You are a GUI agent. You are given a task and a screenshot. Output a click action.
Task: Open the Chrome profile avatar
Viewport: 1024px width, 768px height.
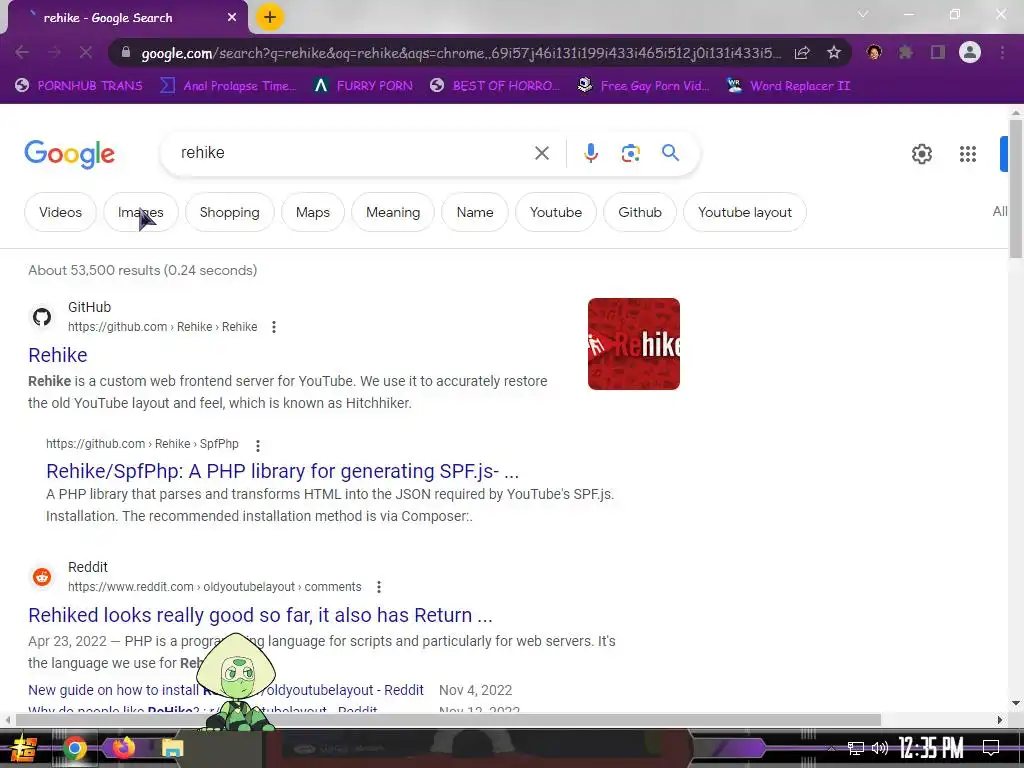(x=970, y=52)
